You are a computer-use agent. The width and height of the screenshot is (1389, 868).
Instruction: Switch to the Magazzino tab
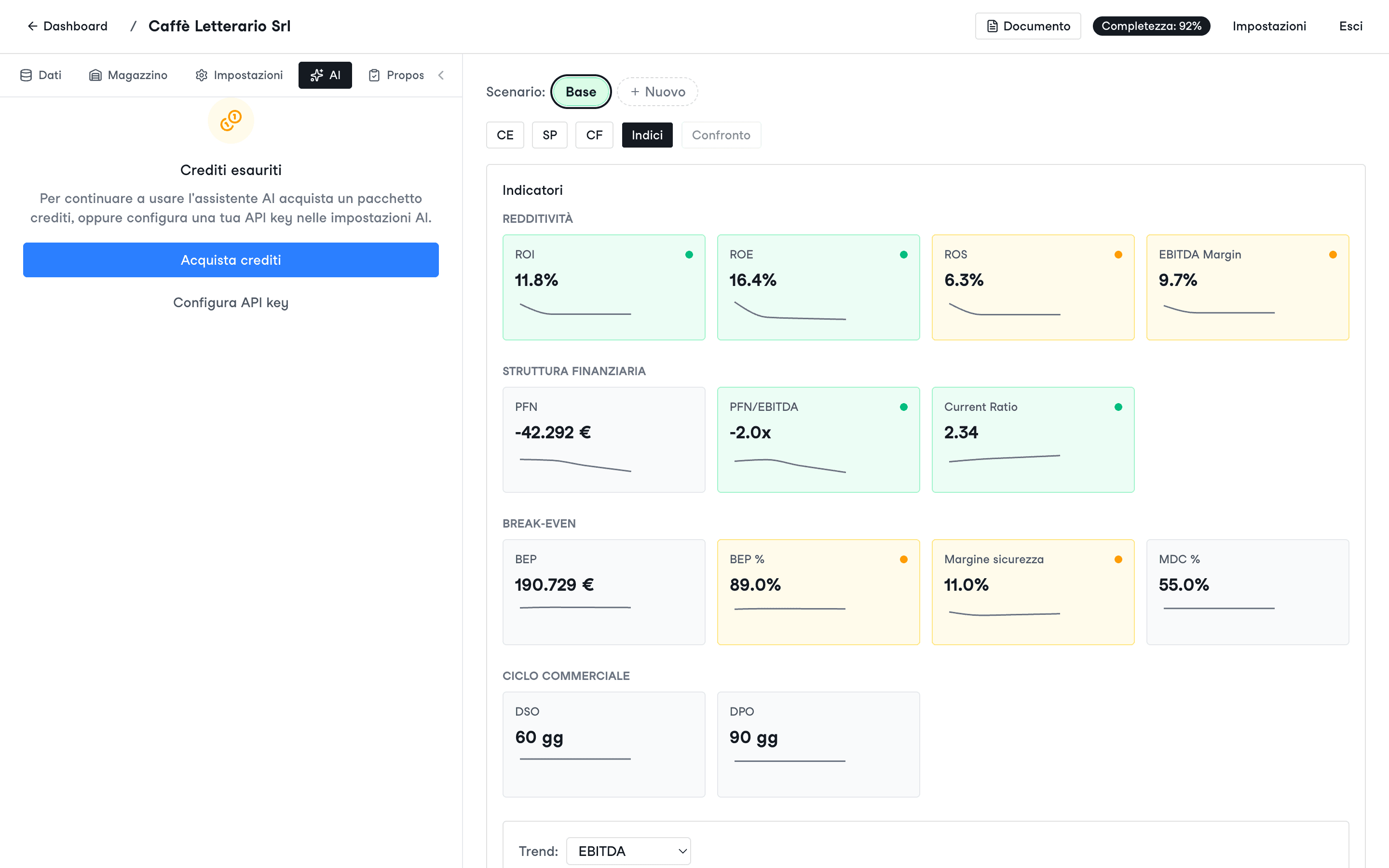point(128,75)
